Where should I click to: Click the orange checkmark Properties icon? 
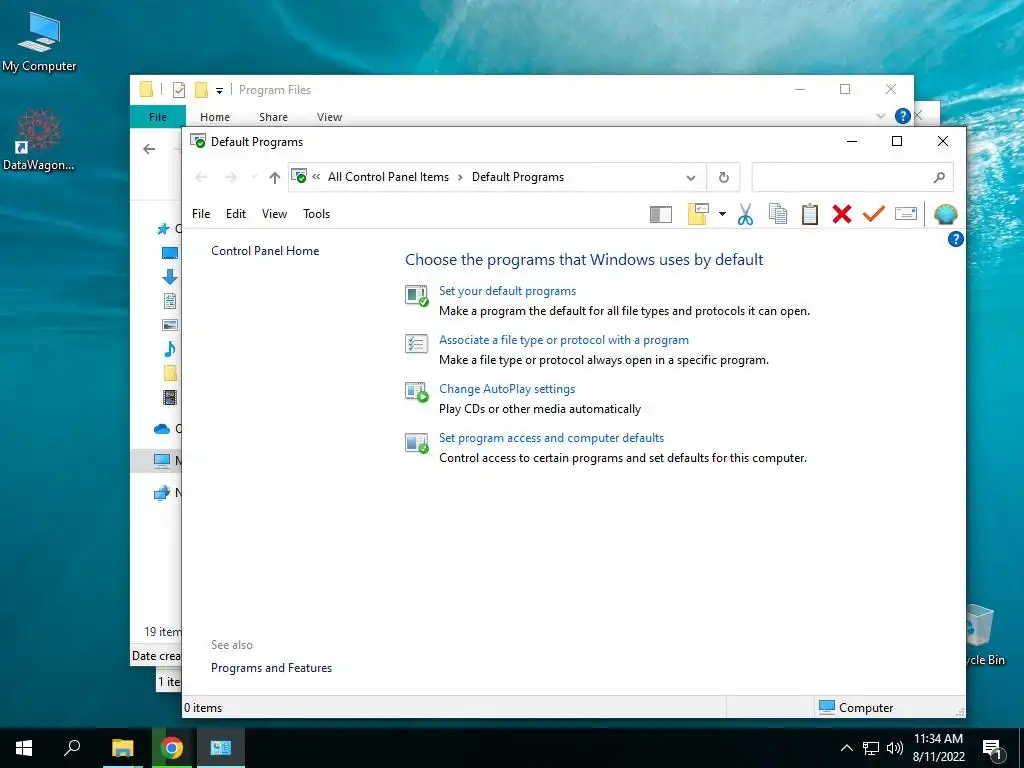[x=874, y=214]
